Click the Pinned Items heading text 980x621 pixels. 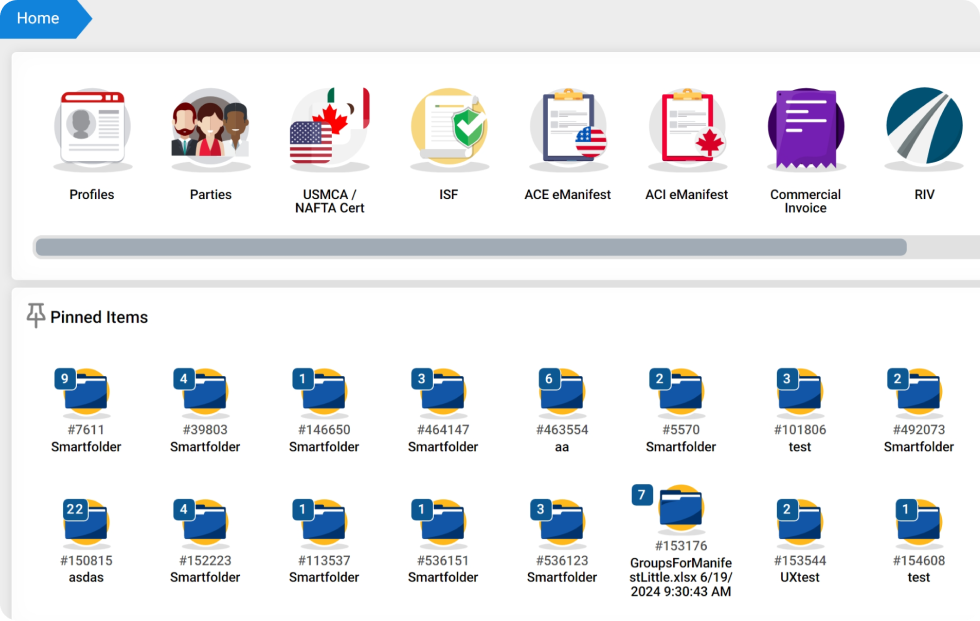99,317
